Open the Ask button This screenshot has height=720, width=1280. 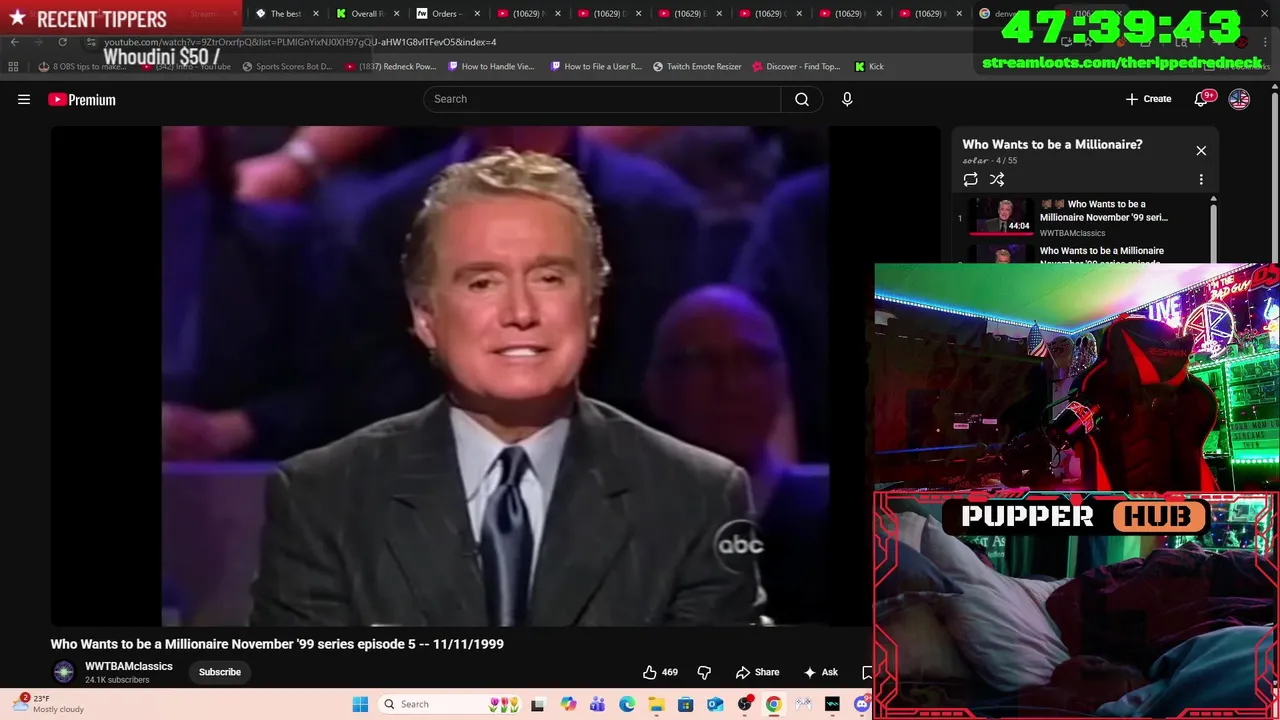click(821, 672)
